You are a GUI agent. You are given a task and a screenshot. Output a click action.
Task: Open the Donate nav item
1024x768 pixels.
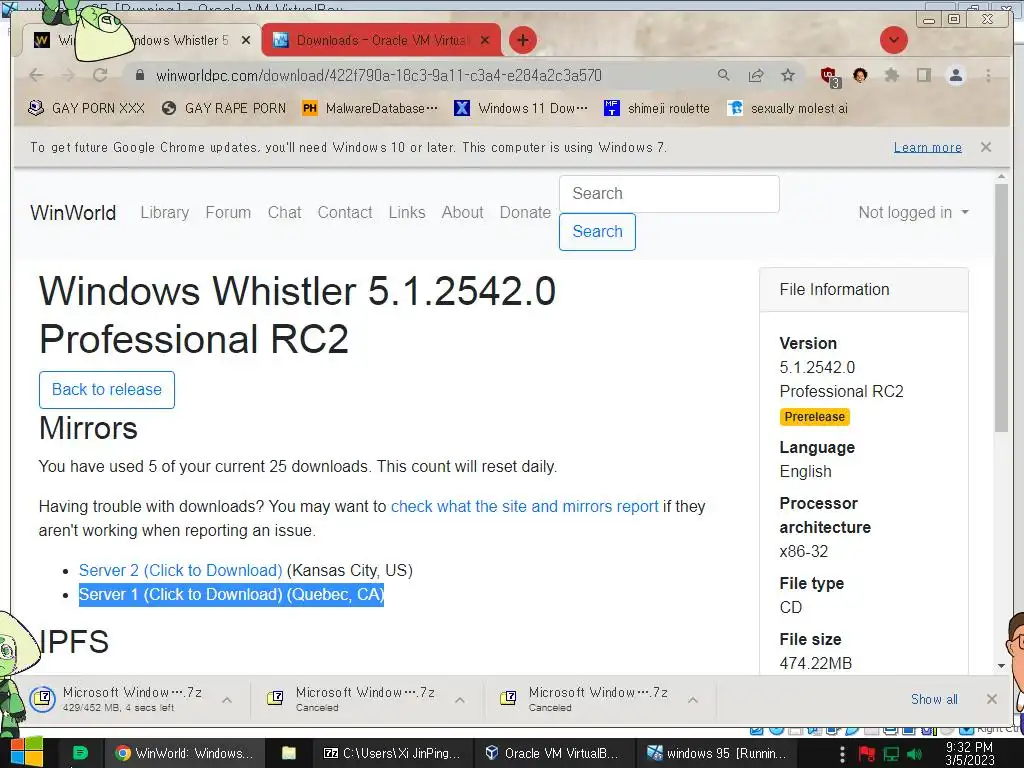tap(525, 212)
